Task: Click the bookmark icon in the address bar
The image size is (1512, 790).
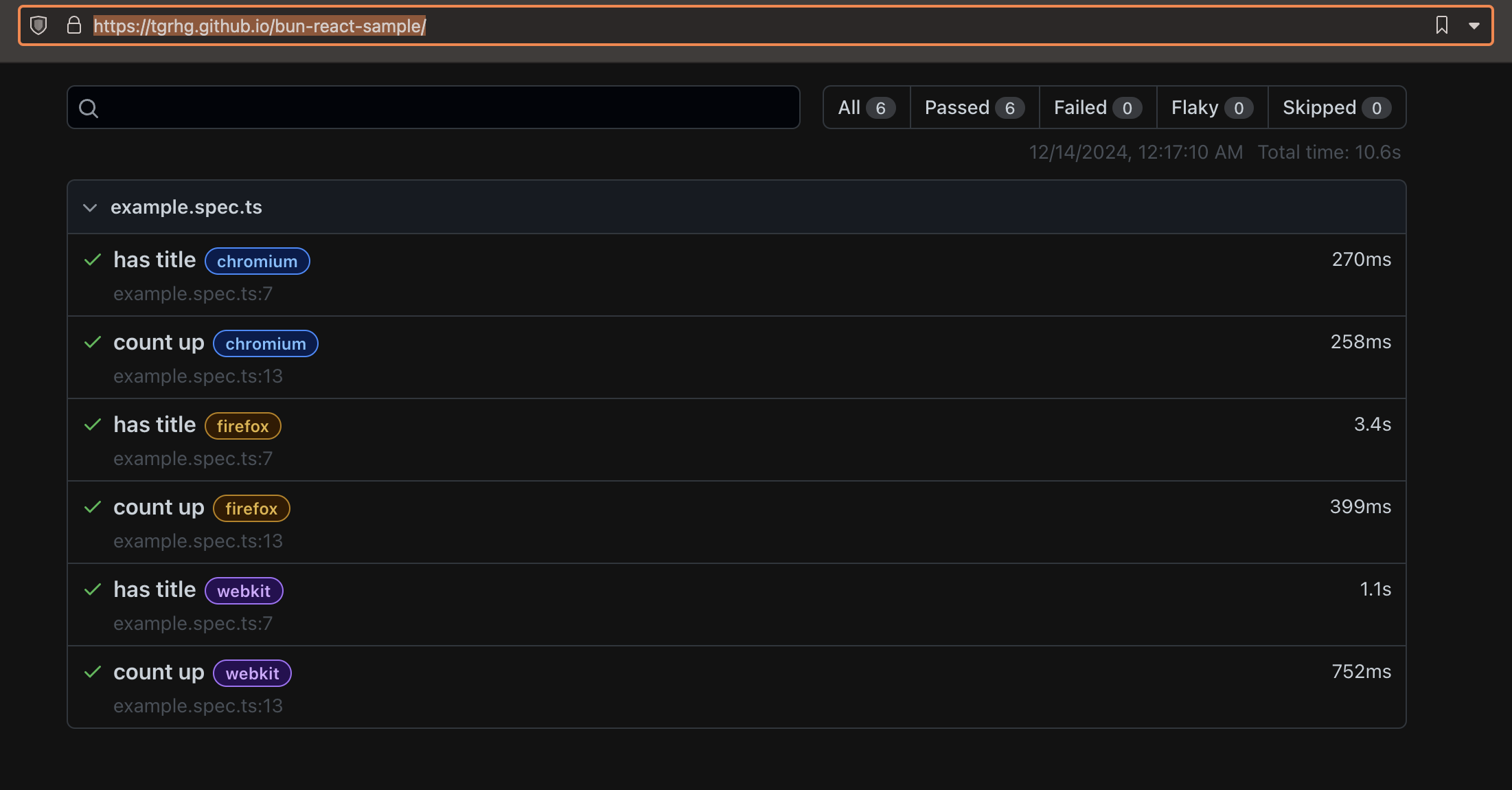Action: tap(1441, 25)
